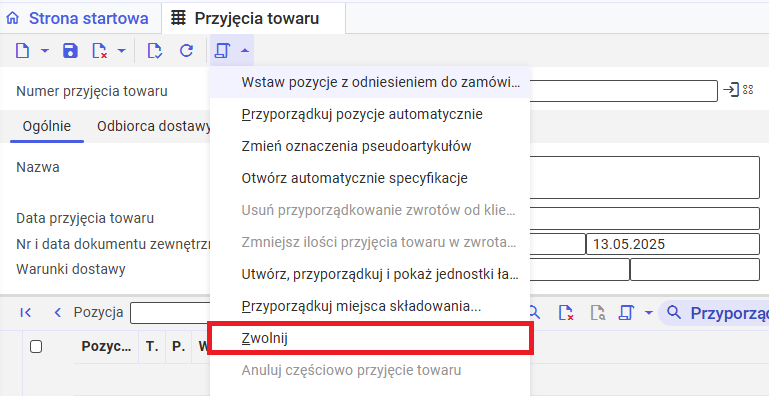Click the import arrow icon beside number field
Image resolution: width=769 pixels, height=396 pixels.
point(731,90)
